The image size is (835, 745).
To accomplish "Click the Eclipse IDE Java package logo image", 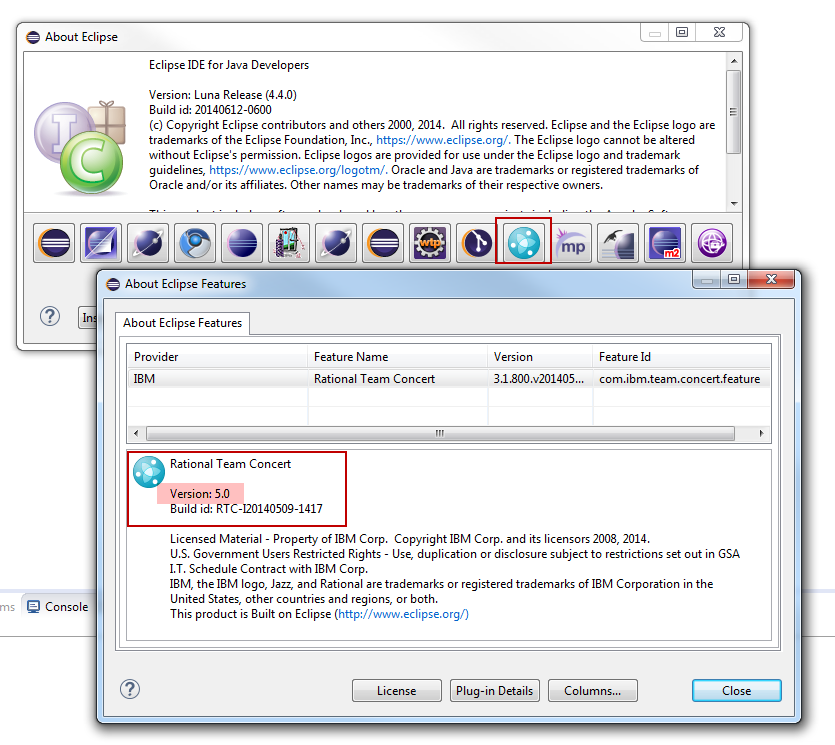I will pyautogui.click(x=81, y=147).
